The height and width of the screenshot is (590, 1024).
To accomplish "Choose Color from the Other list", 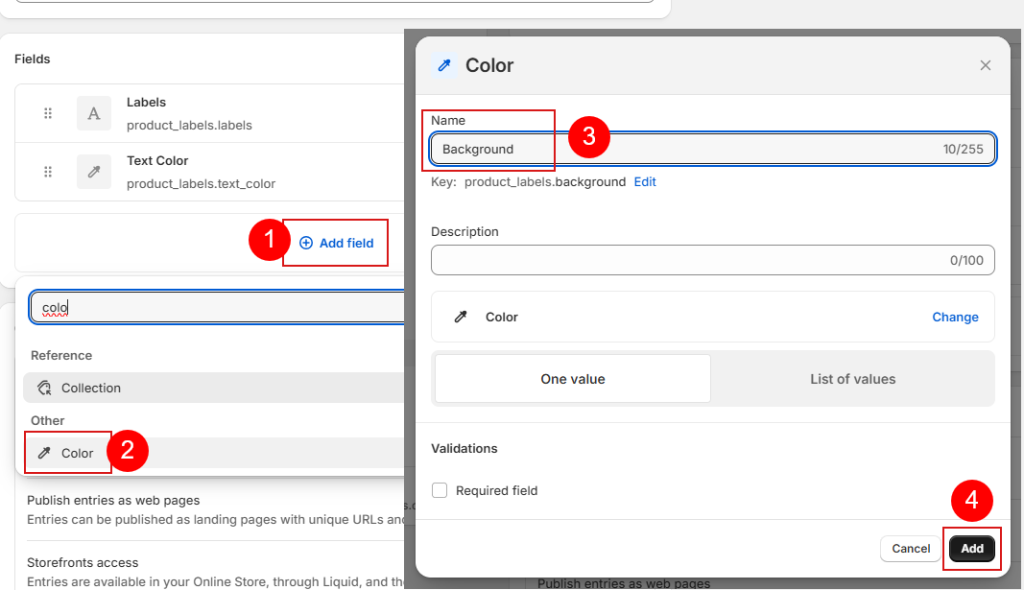I will pos(77,453).
